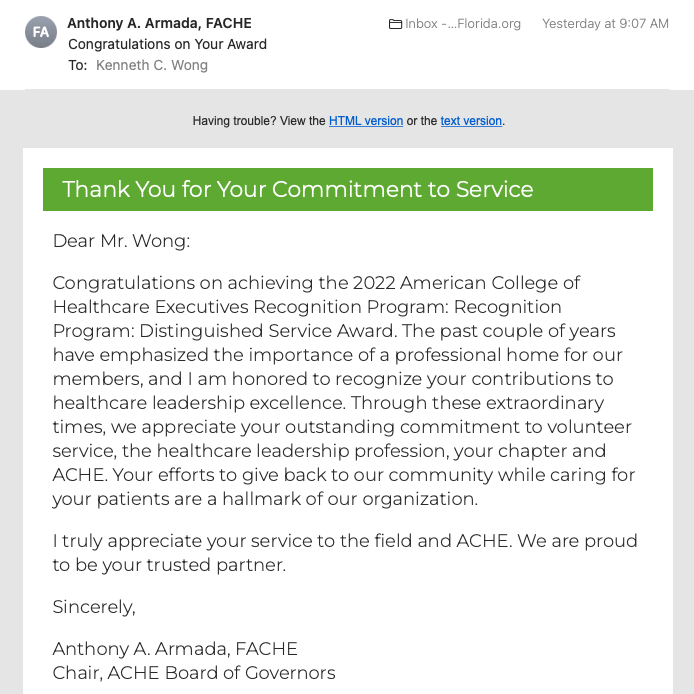Screen dimensions: 694x694
Task: Open the HTML version link
Action: click(366, 121)
